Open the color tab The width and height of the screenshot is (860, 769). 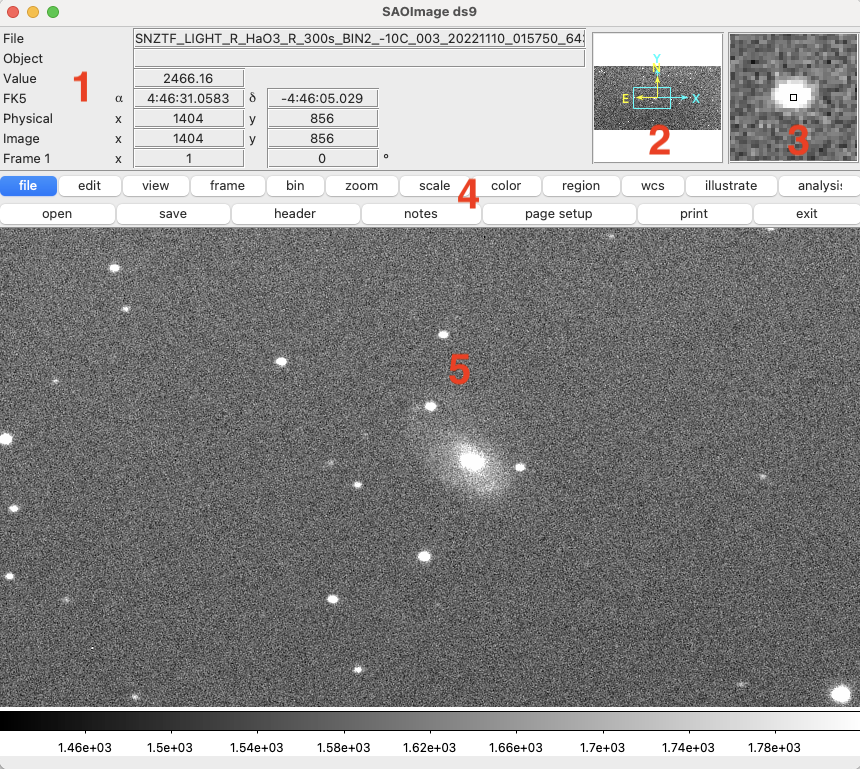[x=507, y=186]
